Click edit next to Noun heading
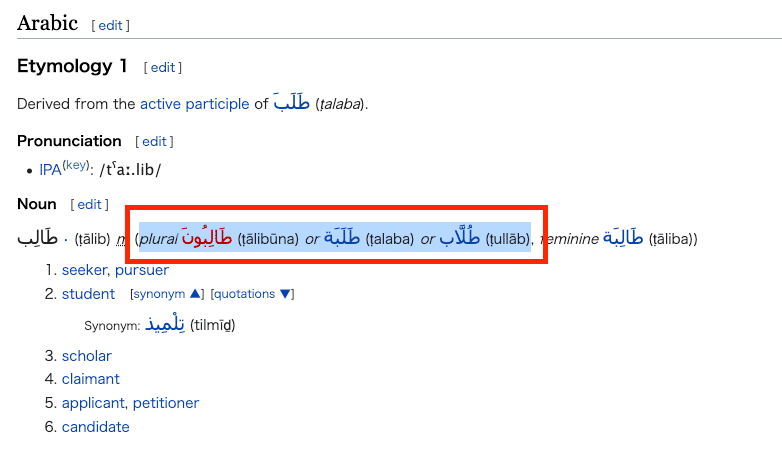The image size is (782, 449). coord(91,205)
